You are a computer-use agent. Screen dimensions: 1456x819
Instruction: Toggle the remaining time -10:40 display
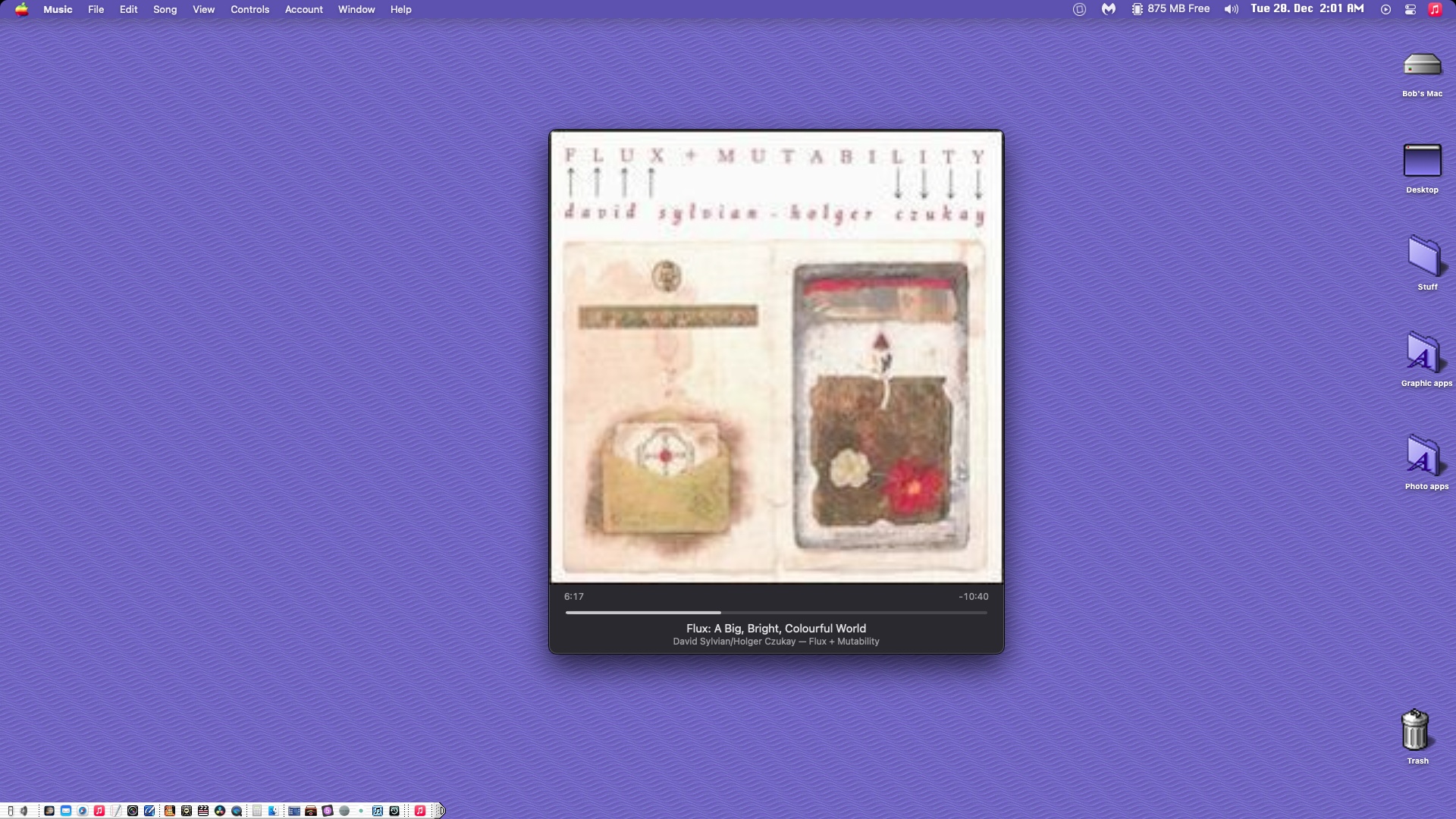(x=973, y=597)
